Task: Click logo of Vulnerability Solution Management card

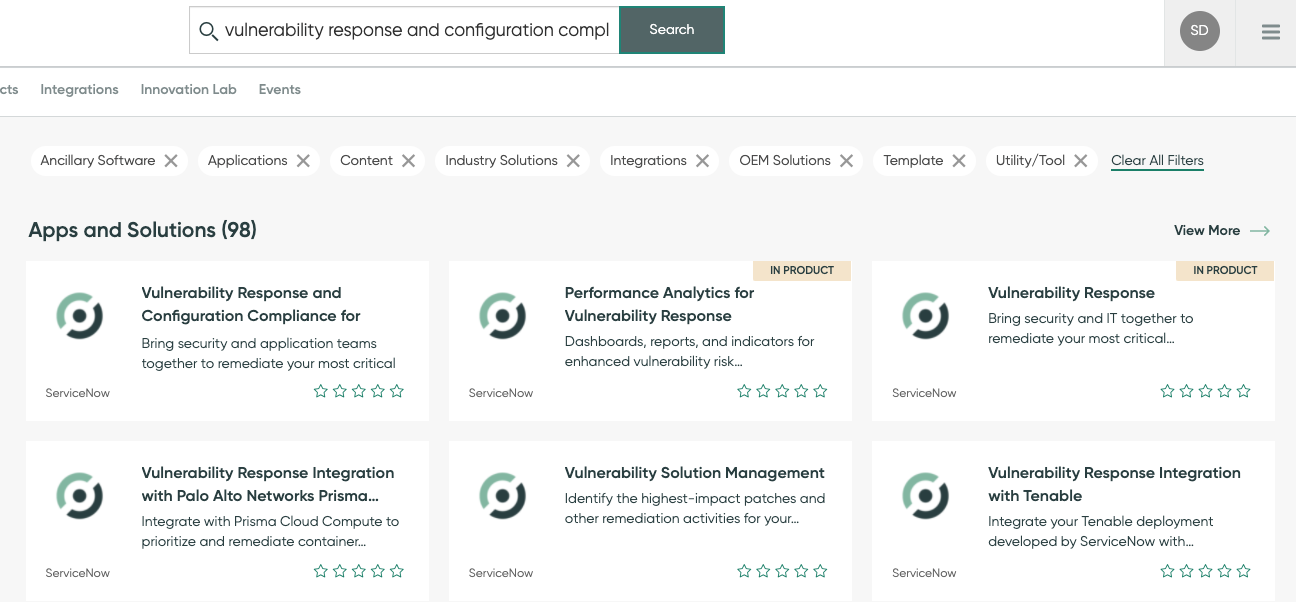Action: point(503,497)
